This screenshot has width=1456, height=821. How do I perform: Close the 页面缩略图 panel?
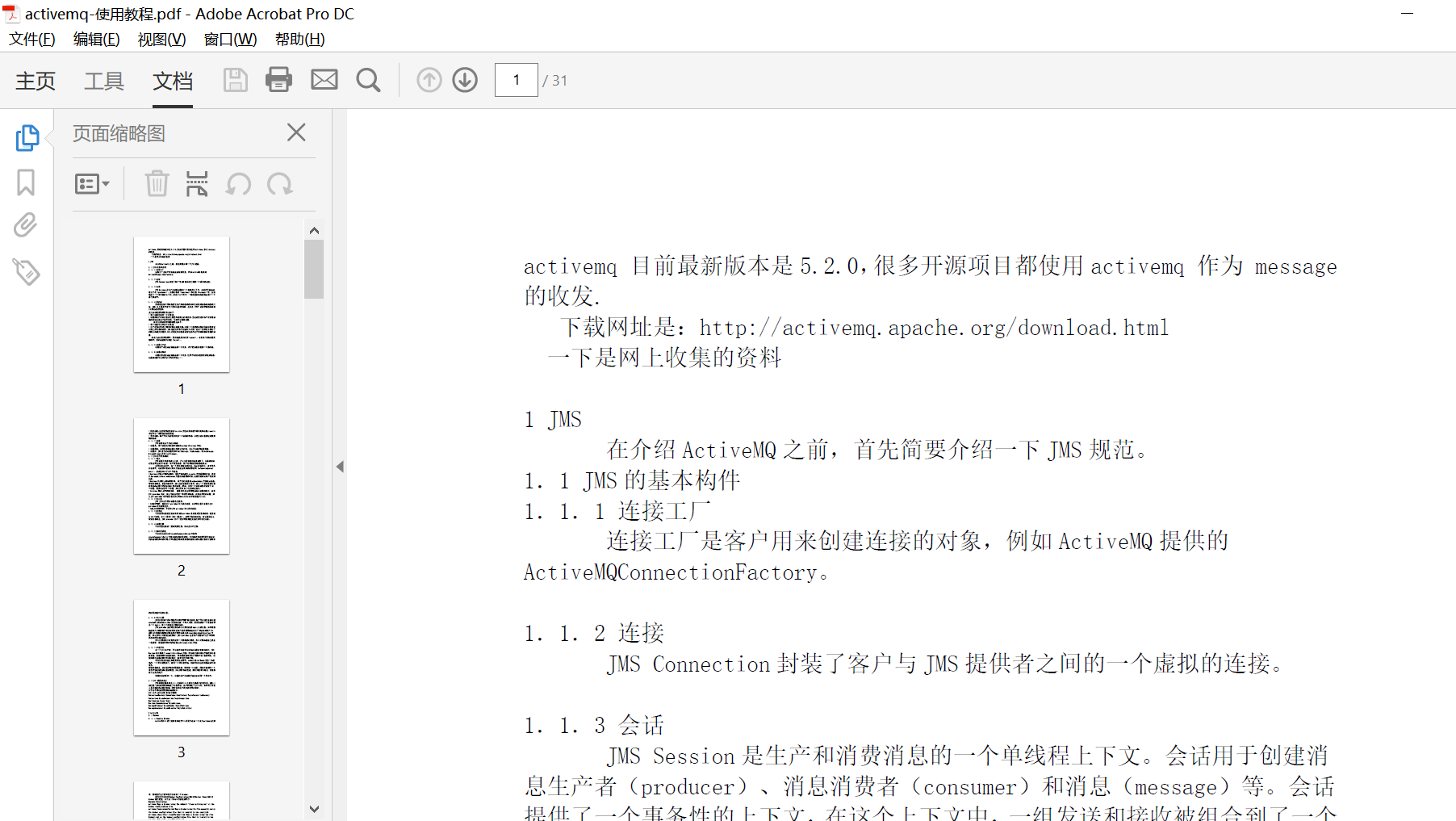coord(296,132)
